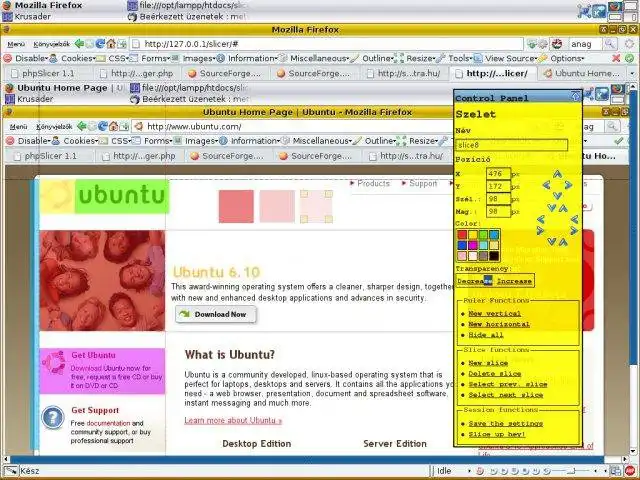
Task: Click the search box containing 'anag'
Action: coord(584,44)
